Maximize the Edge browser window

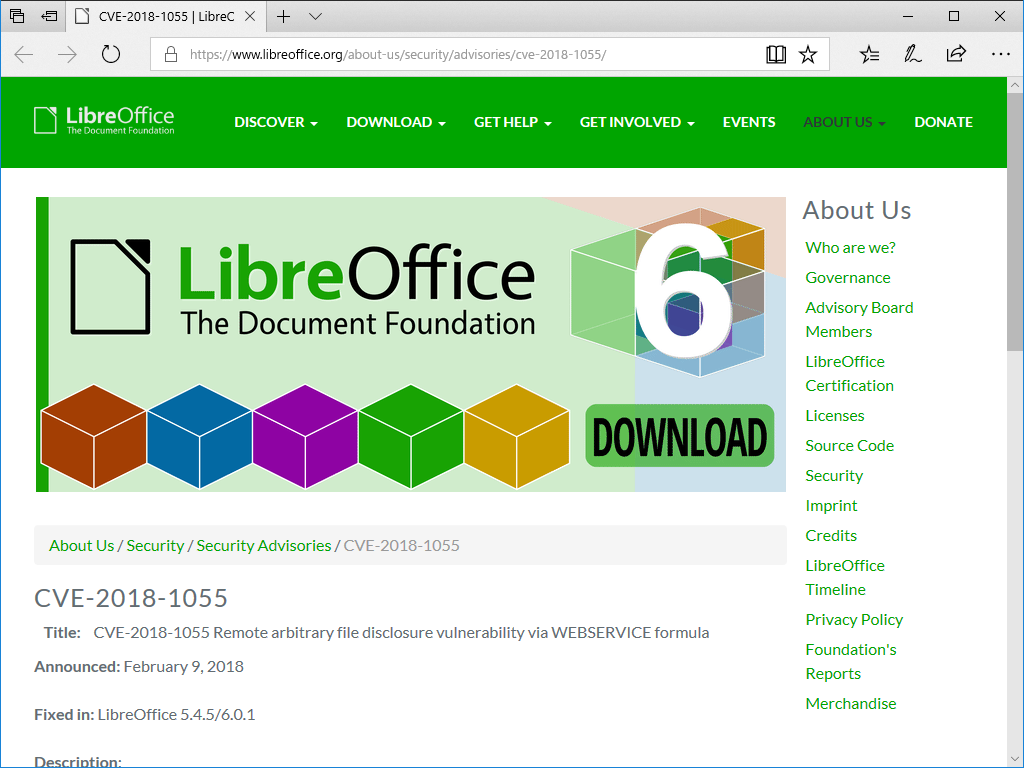click(954, 16)
